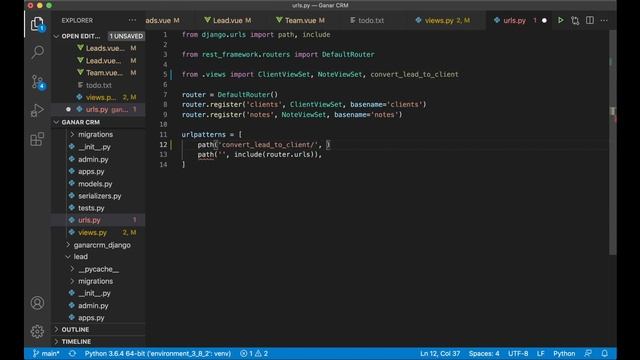This screenshot has height=360, width=640.
Task: Click the 1 UNSAVED badge
Action: [126, 36]
